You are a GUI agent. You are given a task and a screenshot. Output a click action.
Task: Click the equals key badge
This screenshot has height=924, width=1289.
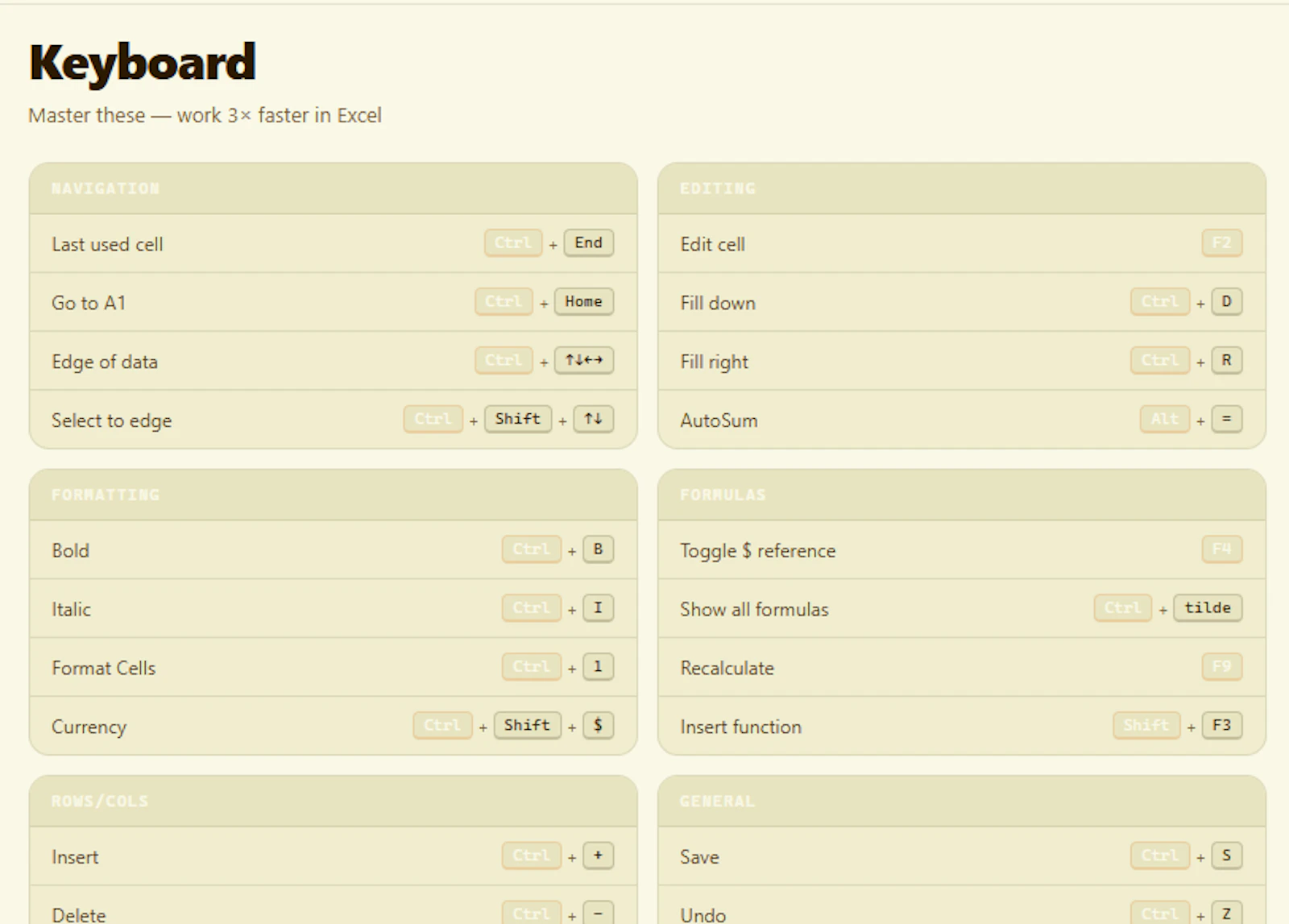pyautogui.click(x=1227, y=419)
